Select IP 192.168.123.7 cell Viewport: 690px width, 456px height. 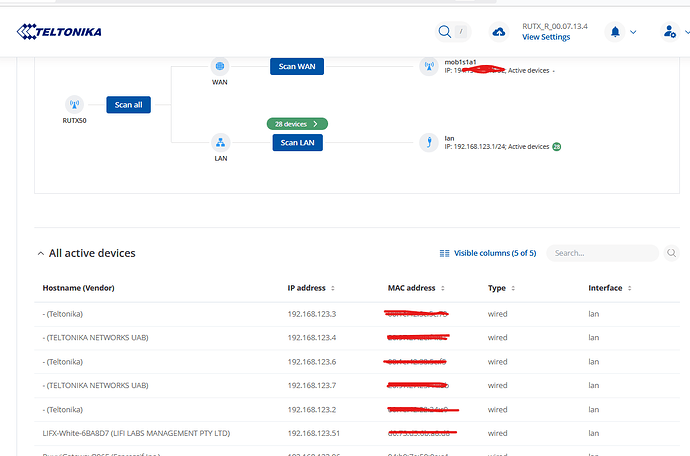point(312,386)
